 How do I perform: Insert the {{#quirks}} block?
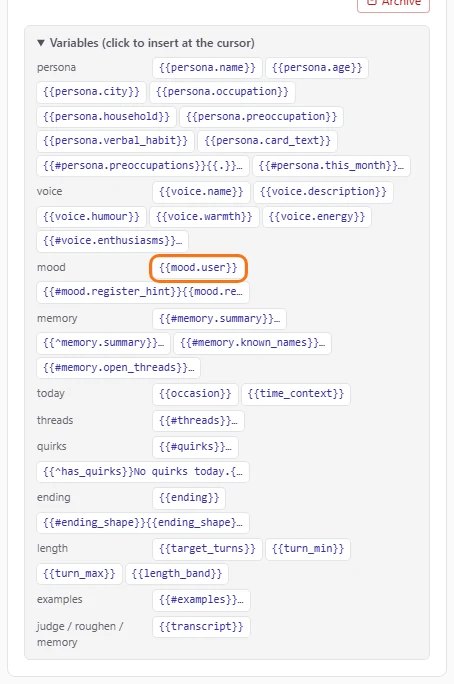click(x=195, y=447)
